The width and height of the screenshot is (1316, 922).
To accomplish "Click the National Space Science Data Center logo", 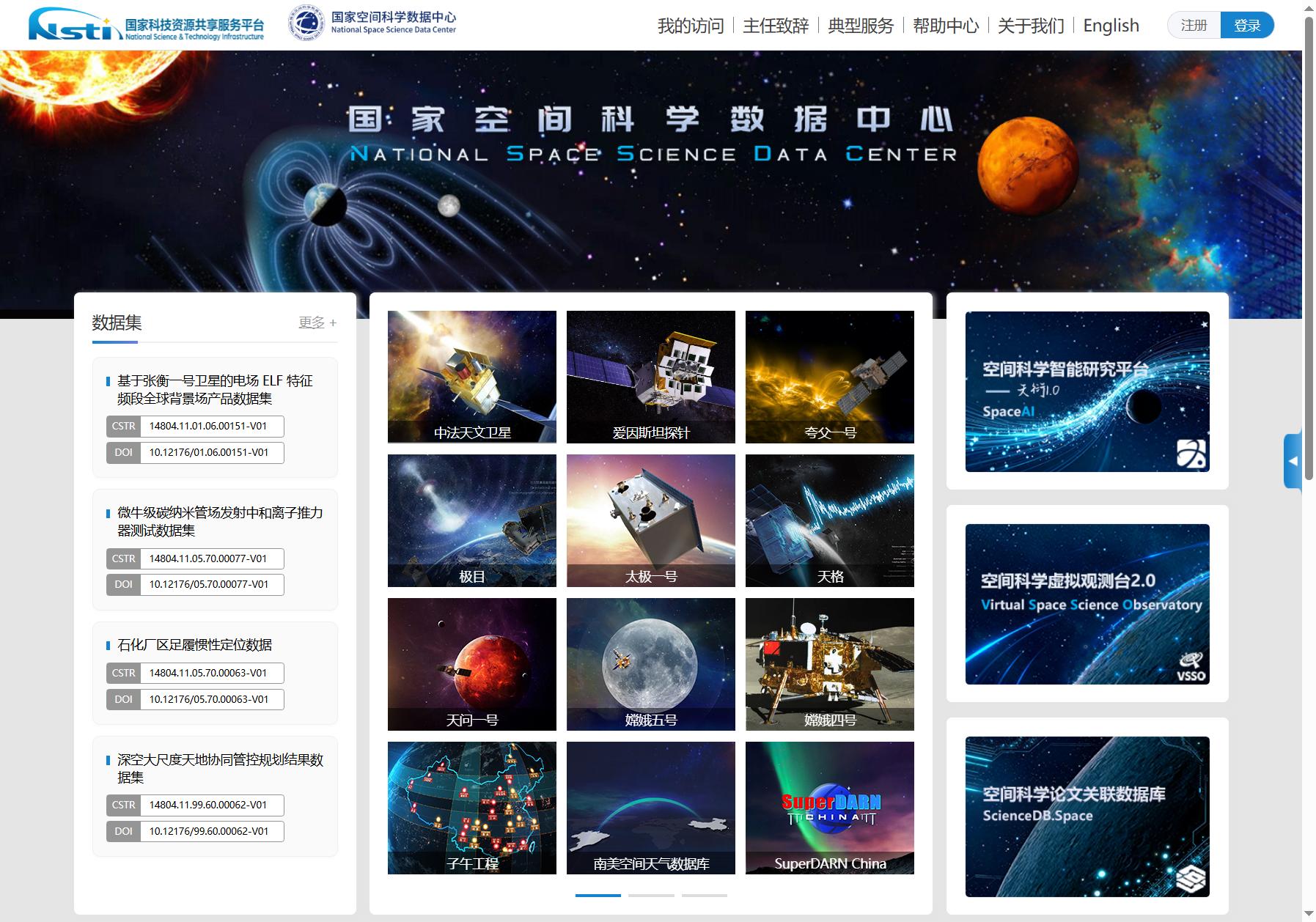I will click(x=372, y=23).
